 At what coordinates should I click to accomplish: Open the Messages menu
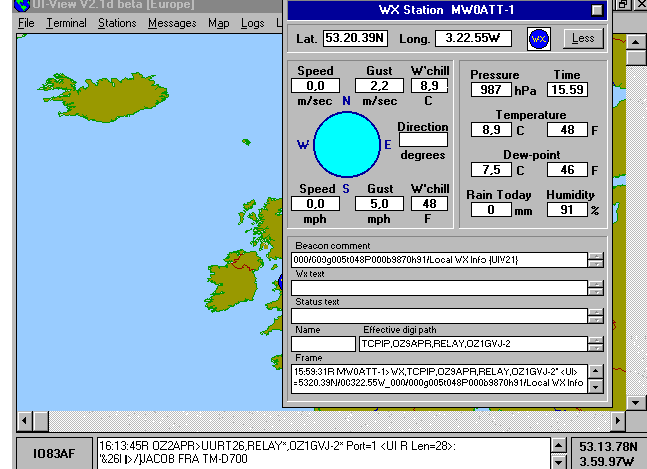(x=172, y=23)
